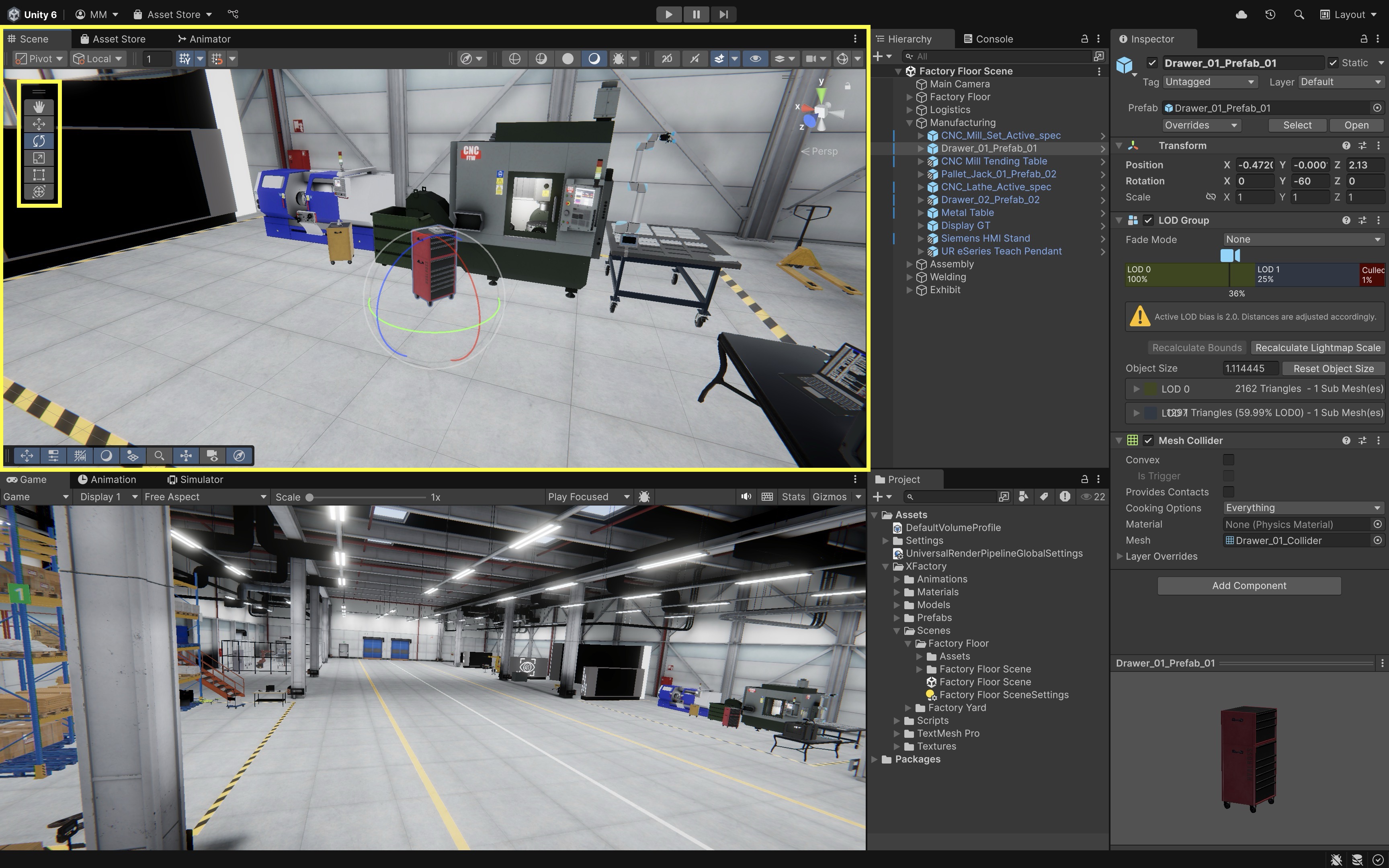Click the Play button

[x=669, y=14]
